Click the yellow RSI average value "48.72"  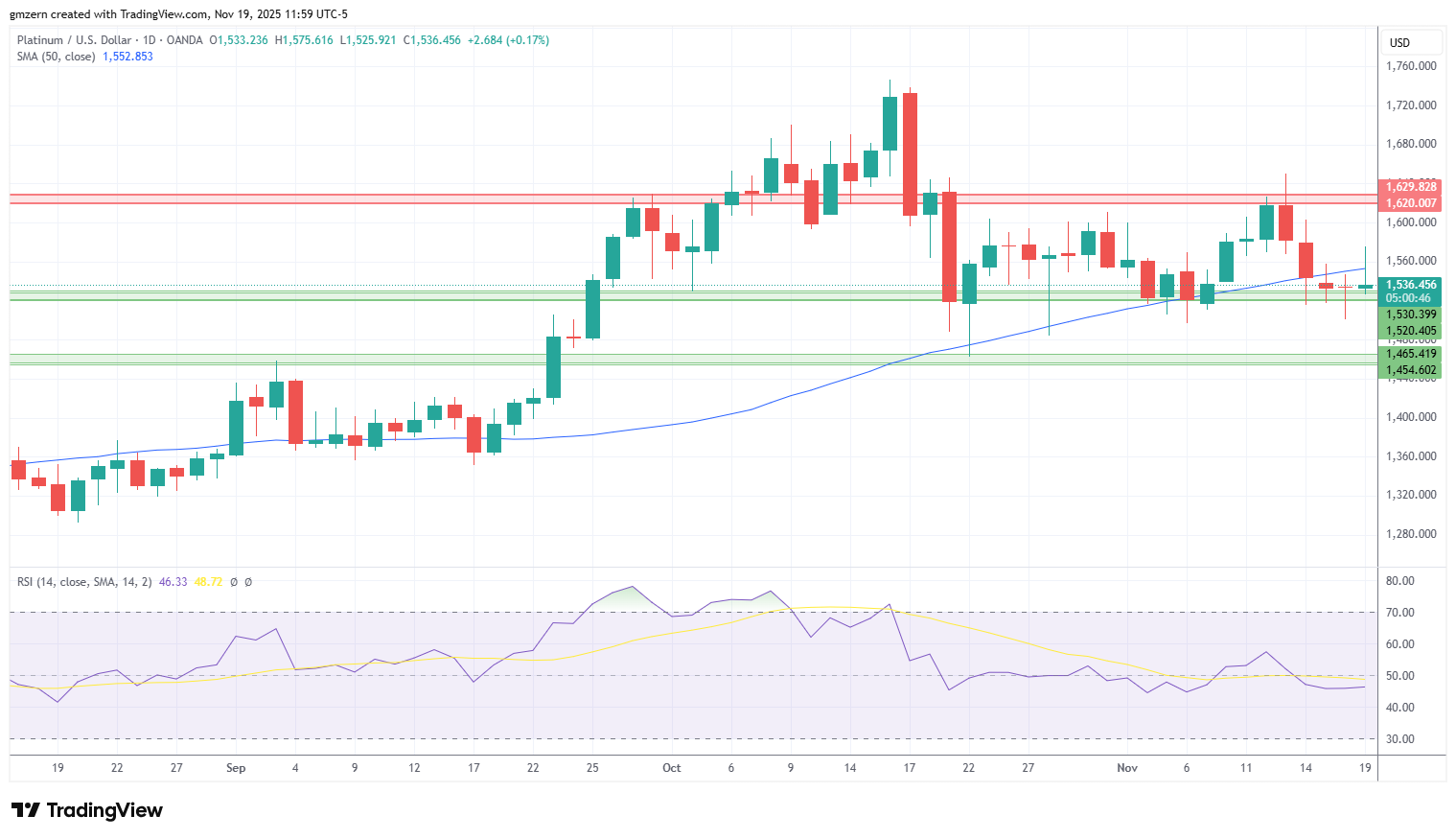(x=208, y=582)
